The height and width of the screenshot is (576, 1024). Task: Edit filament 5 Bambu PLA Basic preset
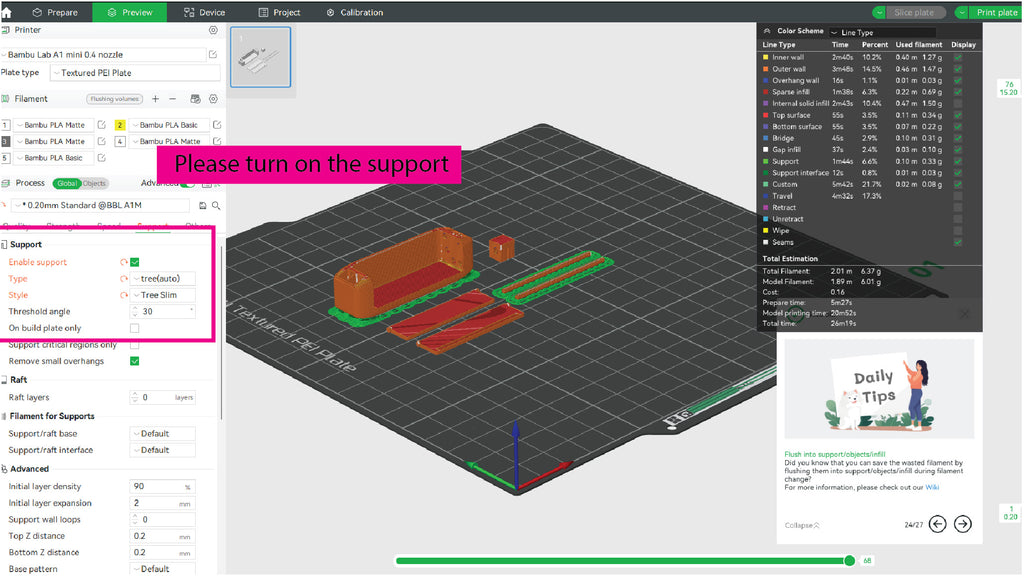click(101, 157)
